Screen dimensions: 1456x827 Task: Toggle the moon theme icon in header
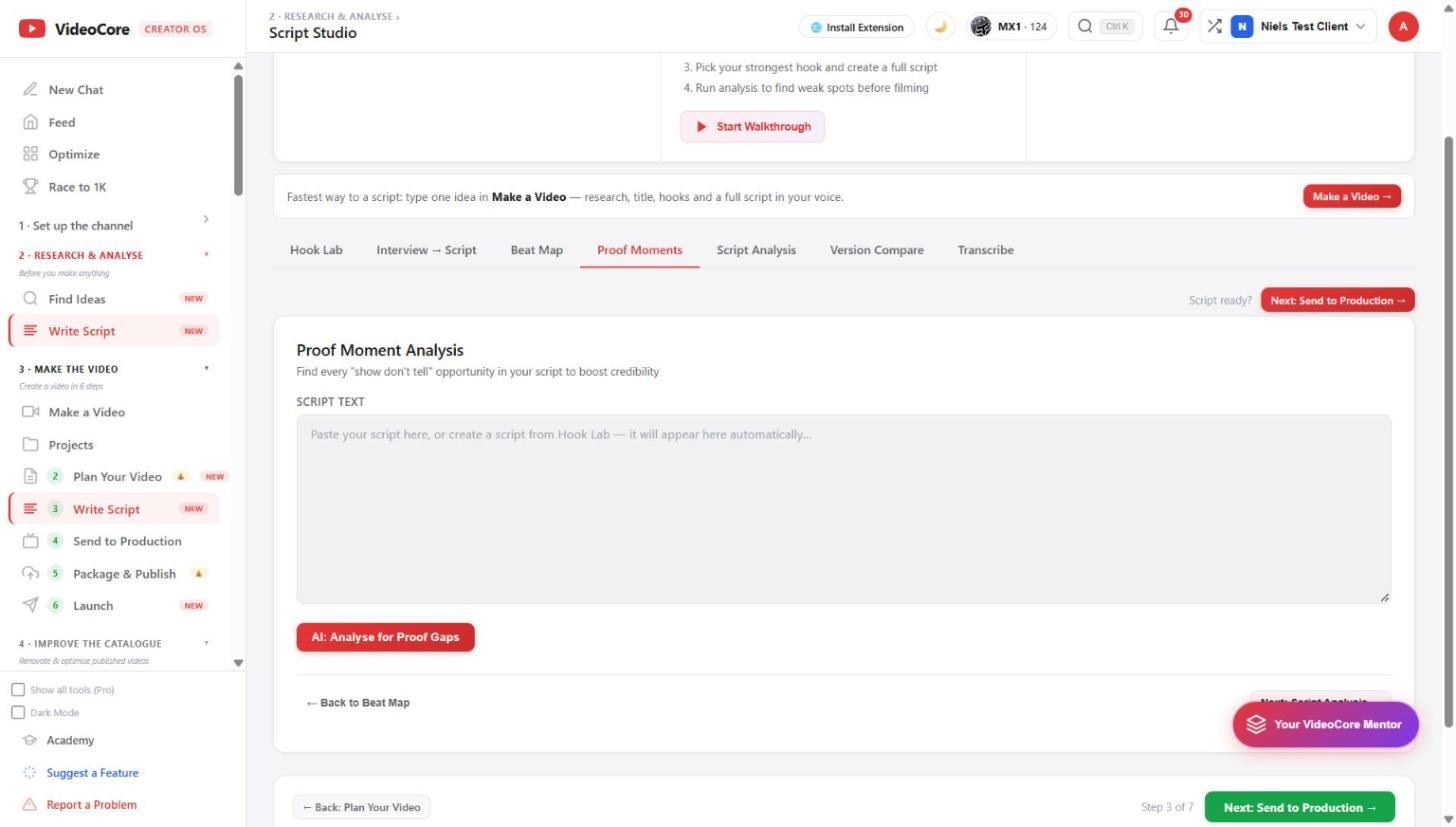pyautogui.click(x=940, y=27)
